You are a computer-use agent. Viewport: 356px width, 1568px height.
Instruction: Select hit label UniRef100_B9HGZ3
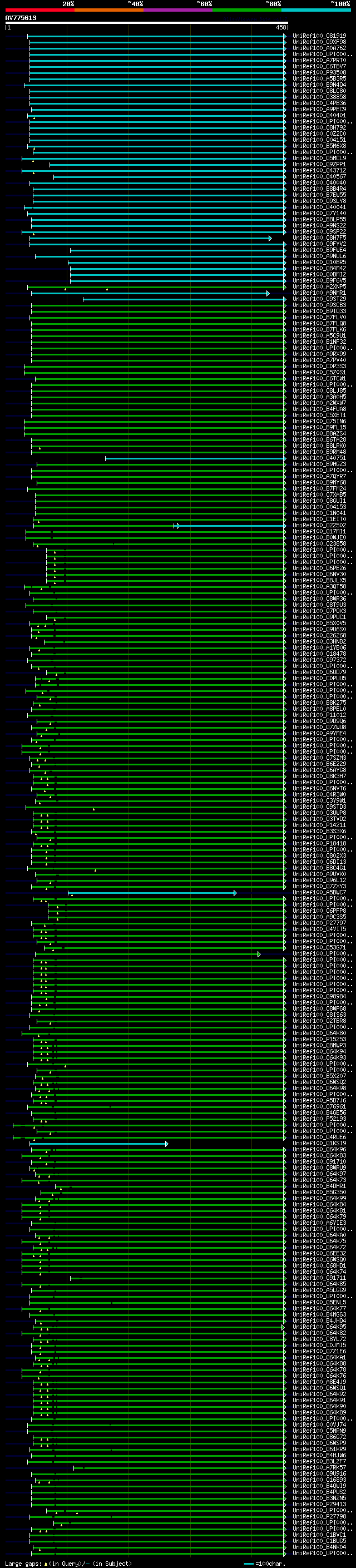coord(319,464)
